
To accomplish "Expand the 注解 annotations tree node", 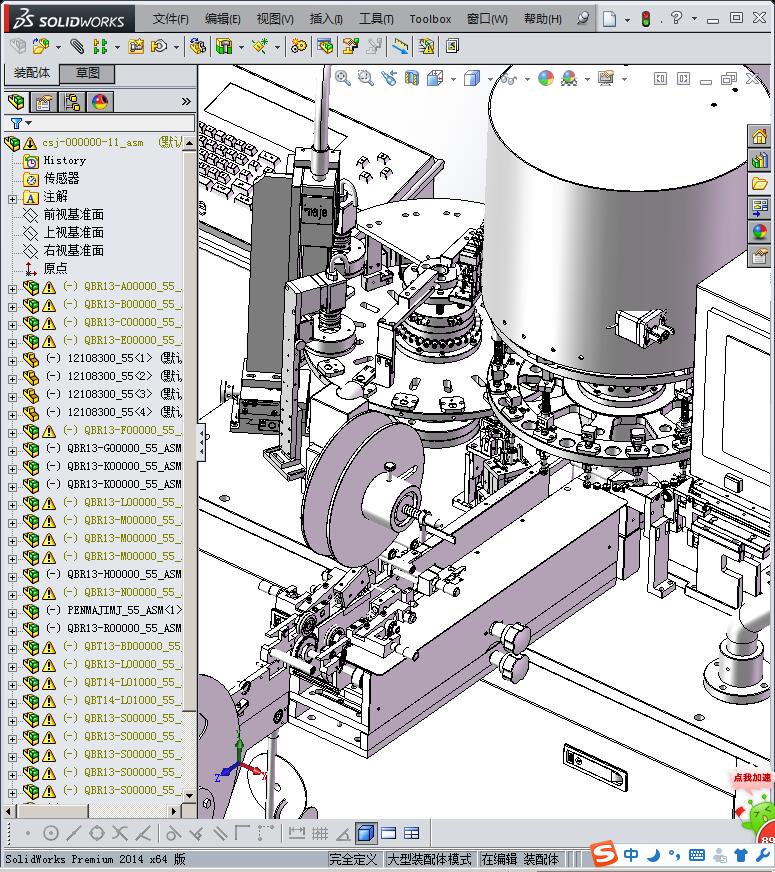I will coord(12,197).
